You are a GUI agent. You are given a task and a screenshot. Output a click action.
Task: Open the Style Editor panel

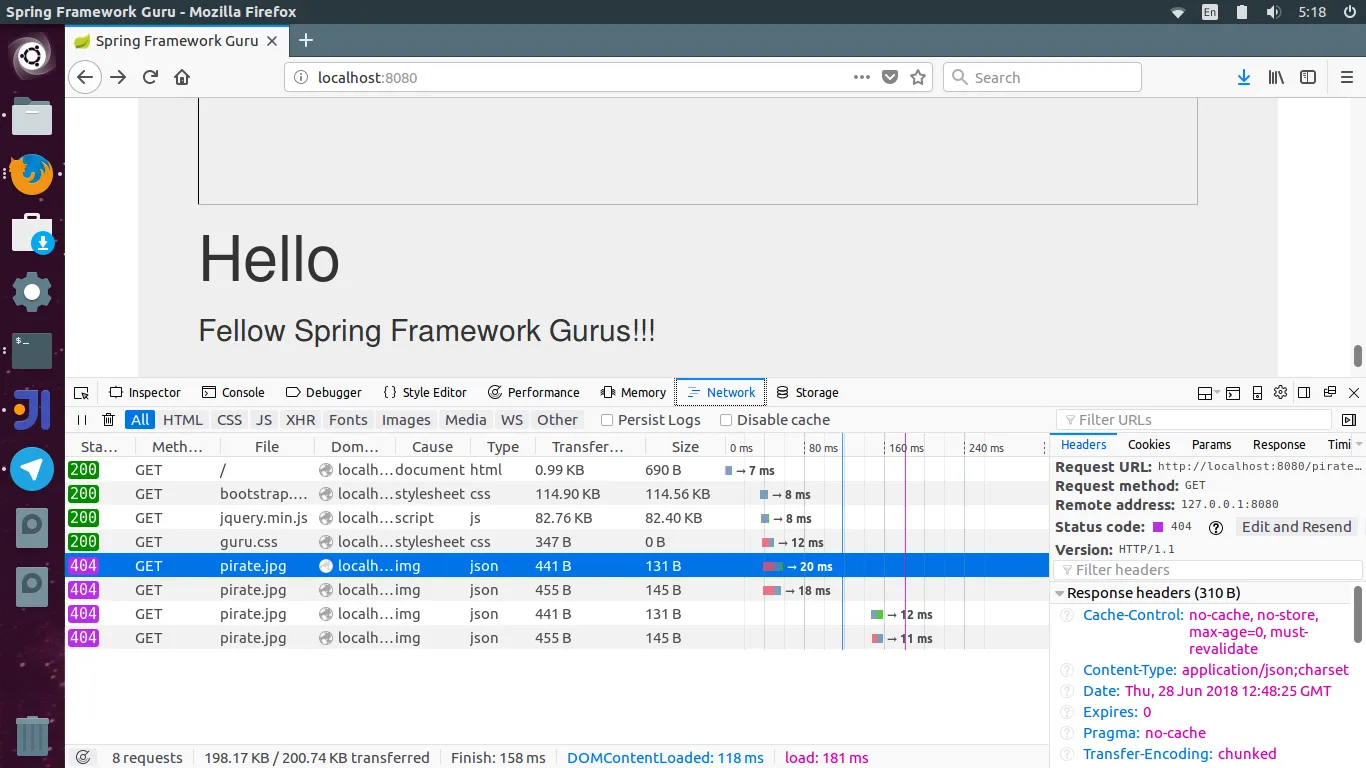click(x=425, y=393)
